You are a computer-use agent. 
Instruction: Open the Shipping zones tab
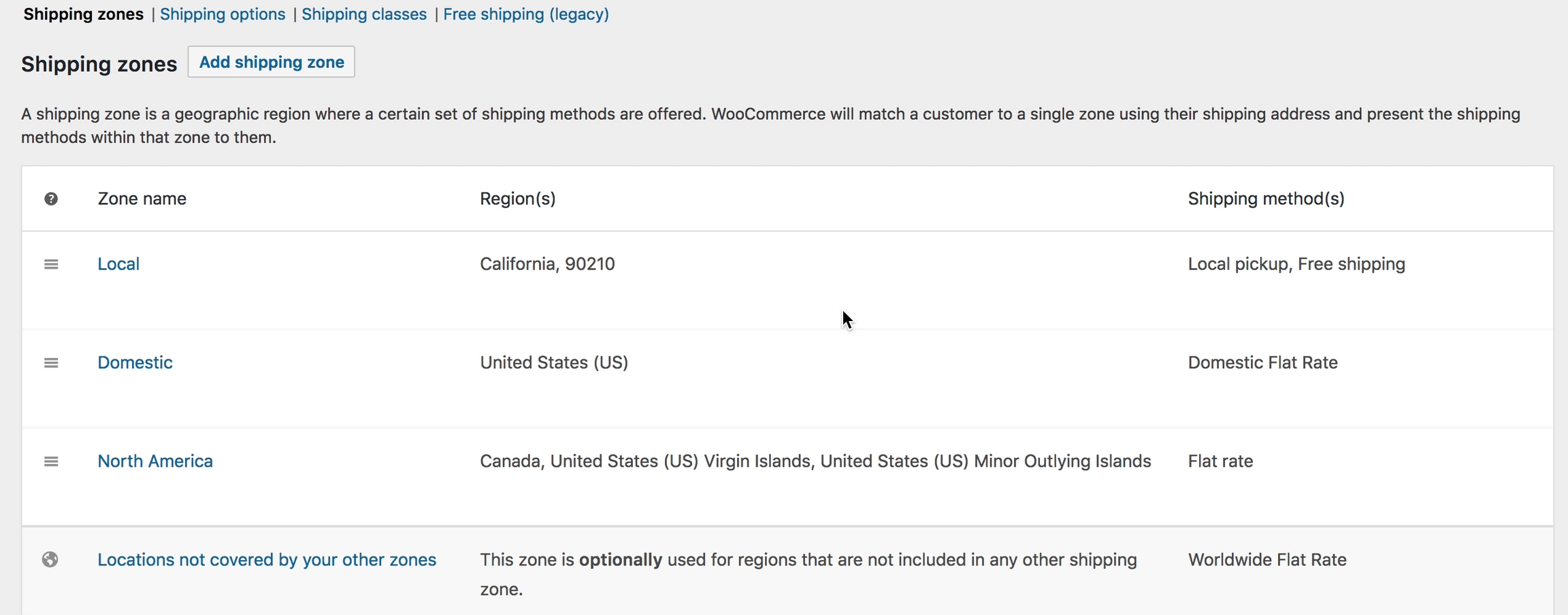point(83,14)
